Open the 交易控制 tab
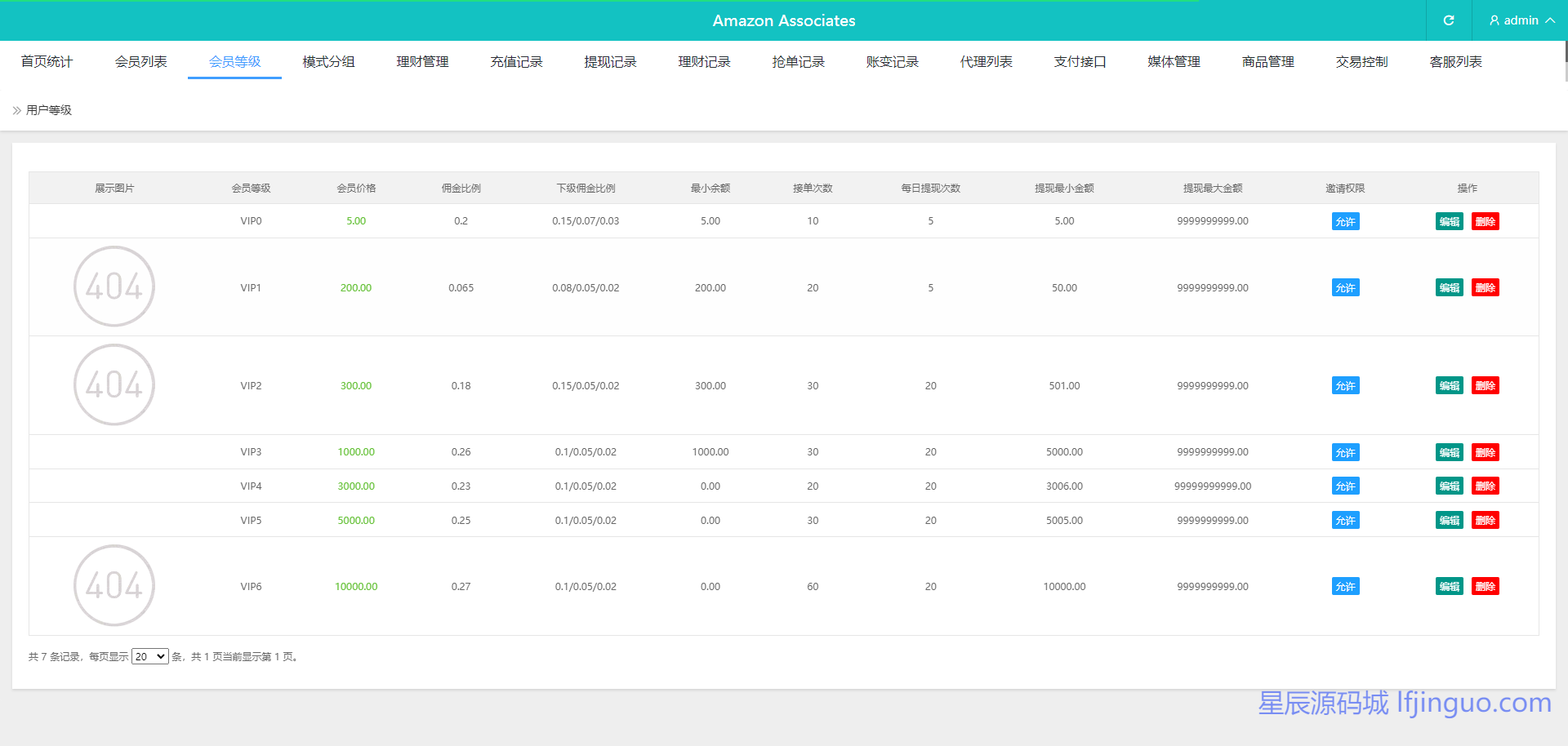Image resolution: width=1568 pixels, height=746 pixels. click(1361, 62)
